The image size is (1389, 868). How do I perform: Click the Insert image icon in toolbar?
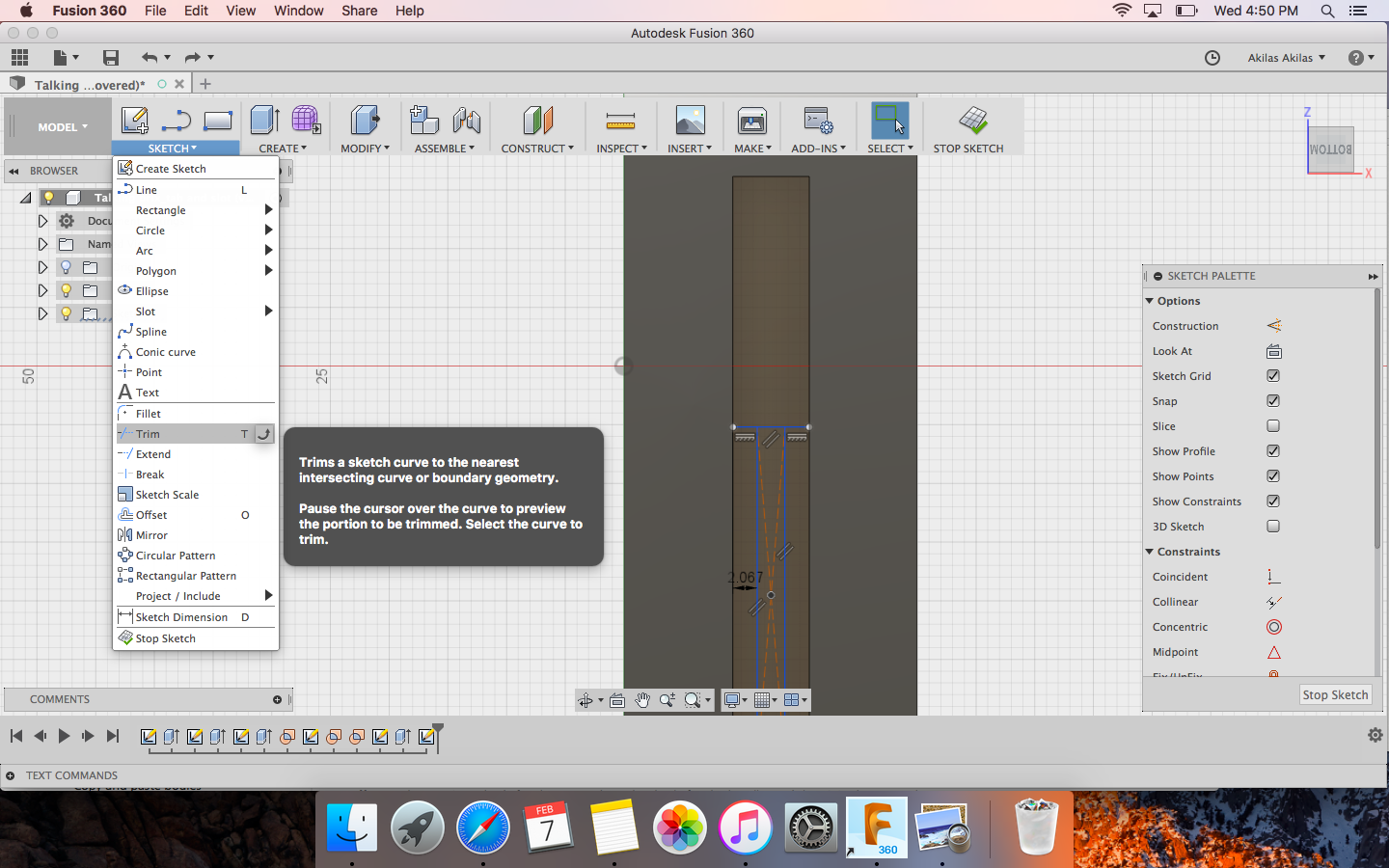point(690,122)
